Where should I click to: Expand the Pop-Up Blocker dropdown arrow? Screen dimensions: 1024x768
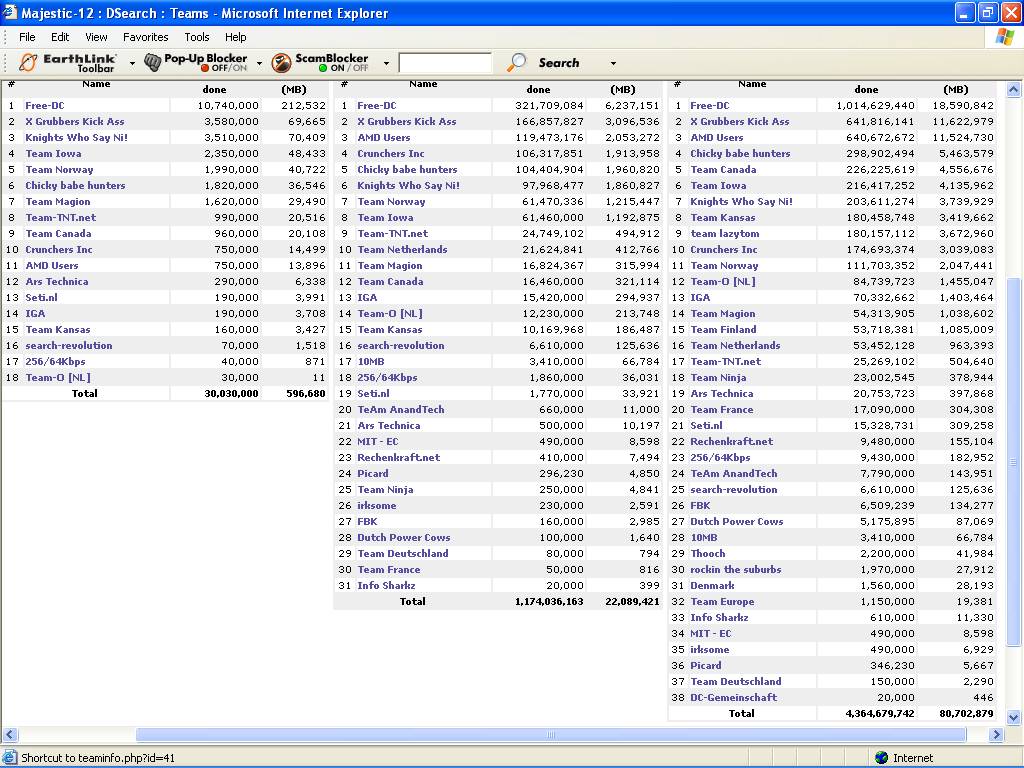tap(259, 63)
